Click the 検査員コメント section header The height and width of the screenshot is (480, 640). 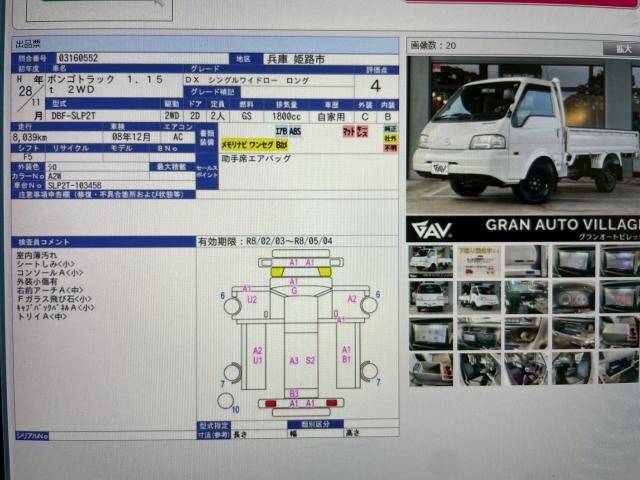[x=45, y=242]
